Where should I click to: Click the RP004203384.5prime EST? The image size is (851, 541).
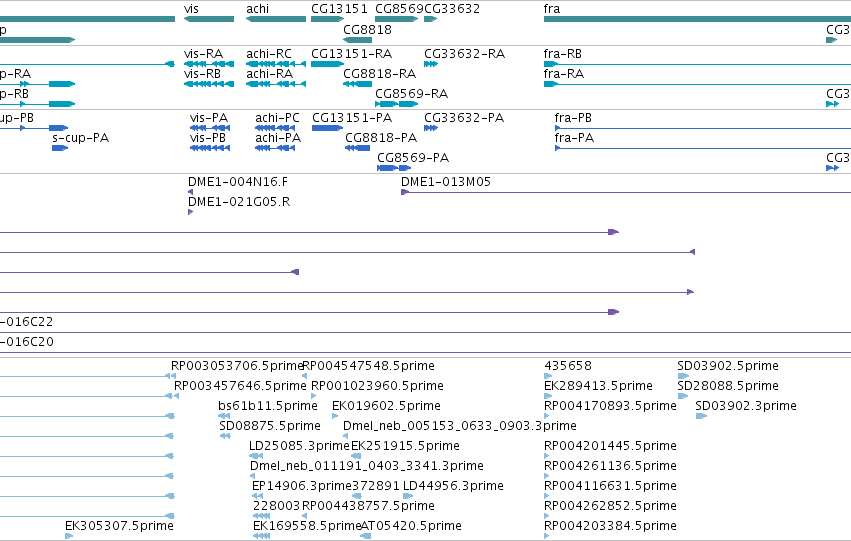tap(547, 536)
